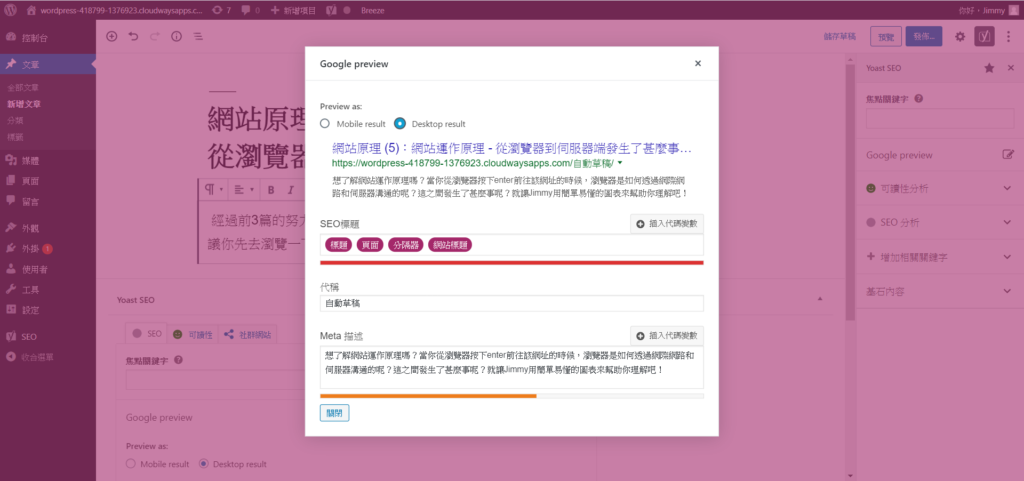Pin Yoast SEO panel with star
Image resolution: width=1024 pixels, height=481 pixels.
tap(989, 68)
